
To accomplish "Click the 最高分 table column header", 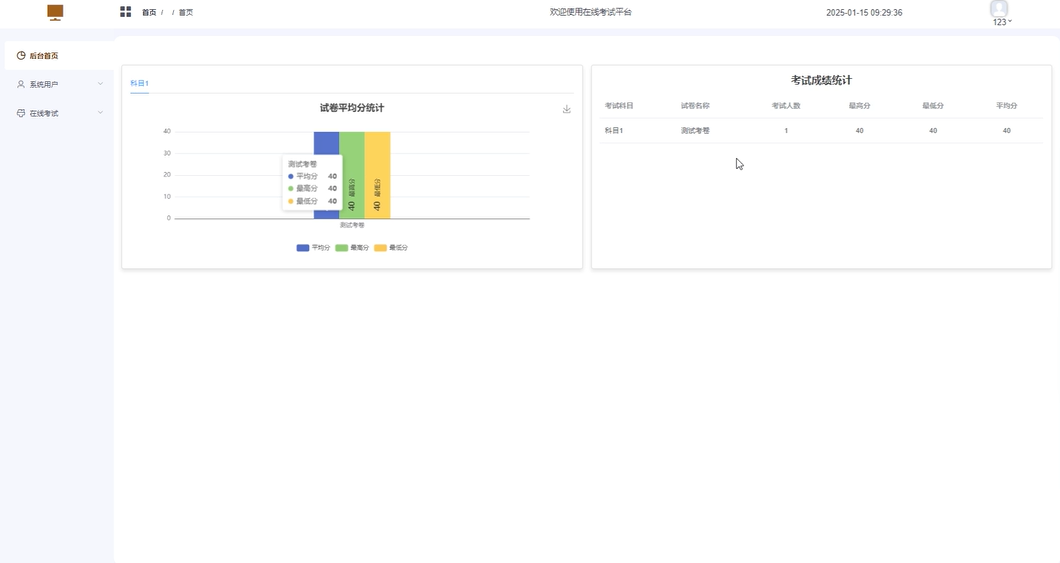I will tap(859, 106).
